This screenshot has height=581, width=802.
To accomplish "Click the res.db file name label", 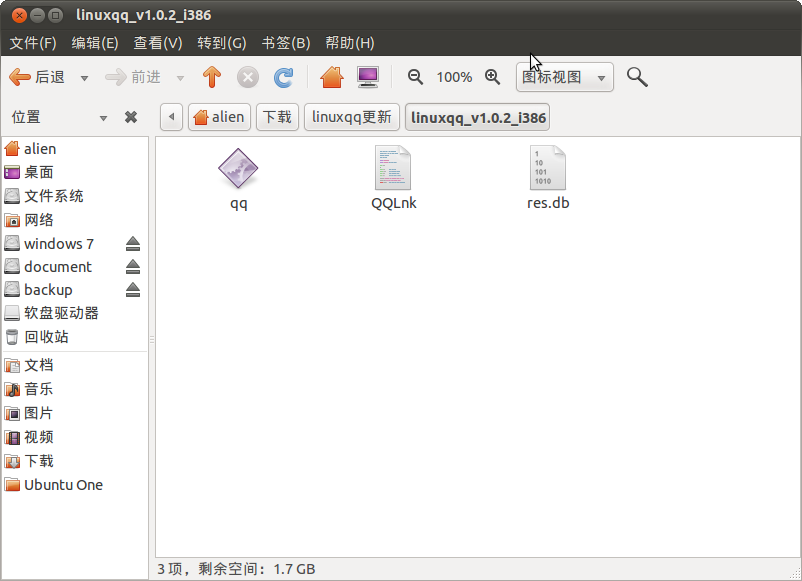I will (x=548, y=203).
